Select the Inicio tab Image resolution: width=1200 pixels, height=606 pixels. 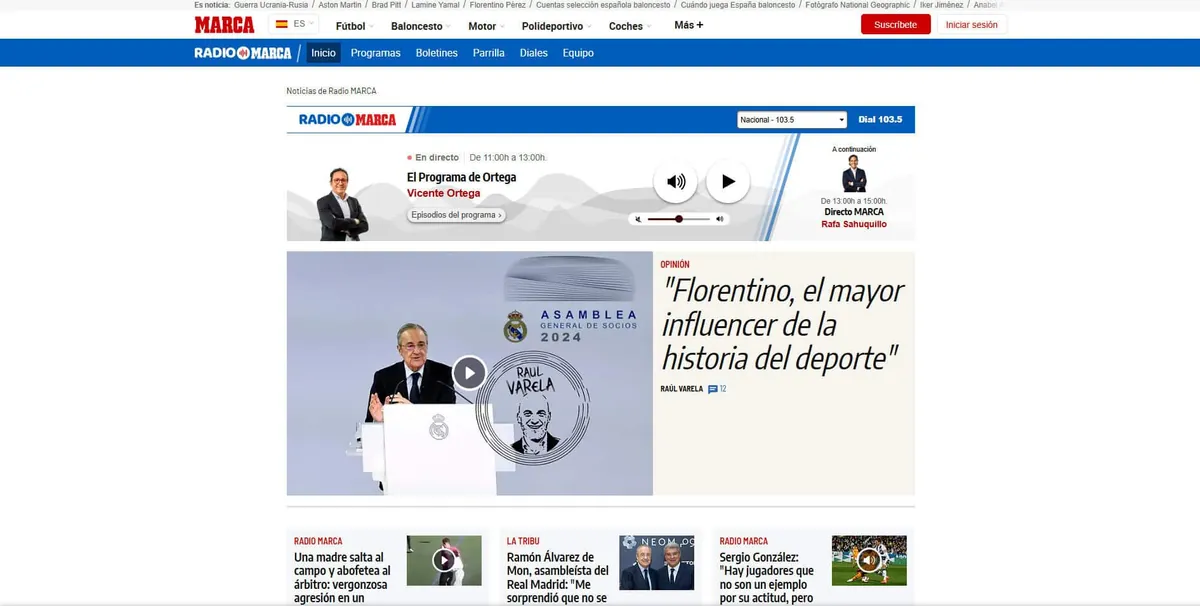pos(323,53)
